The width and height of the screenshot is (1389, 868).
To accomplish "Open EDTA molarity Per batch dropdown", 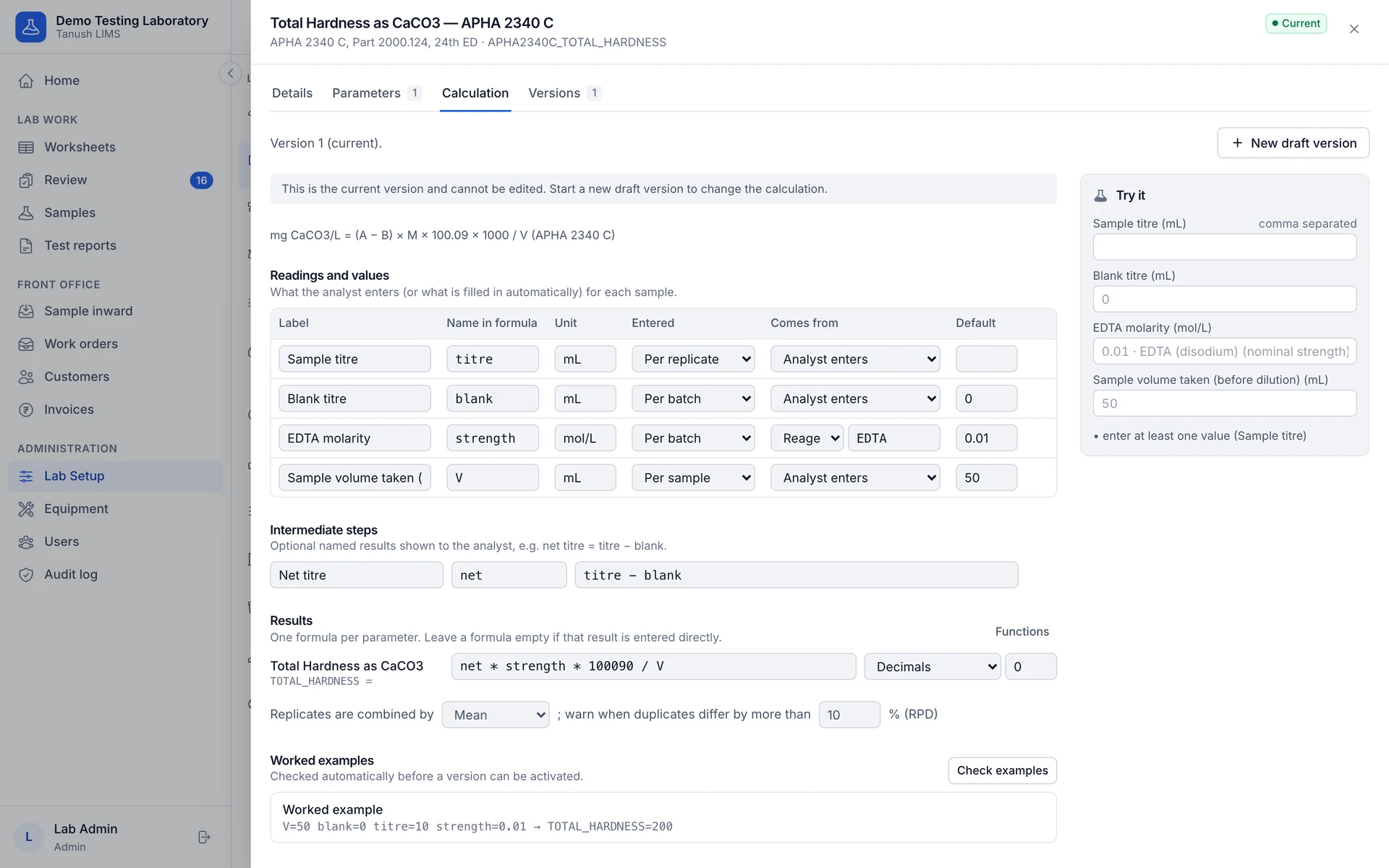I will (693, 438).
